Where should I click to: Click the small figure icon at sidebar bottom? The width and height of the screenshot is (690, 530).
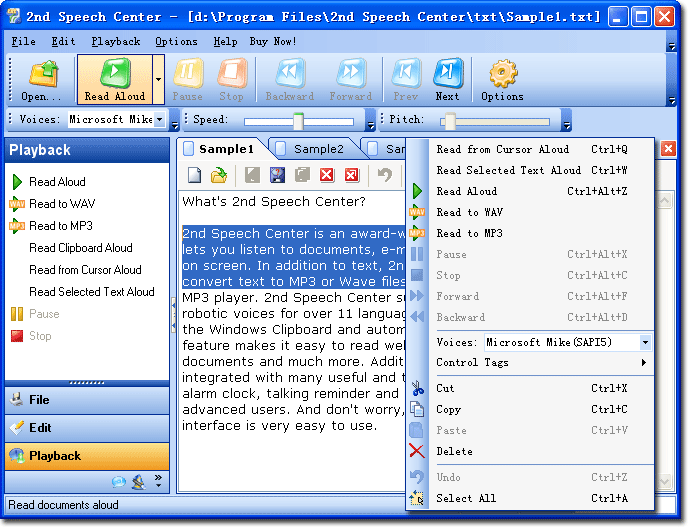[139, 482]
